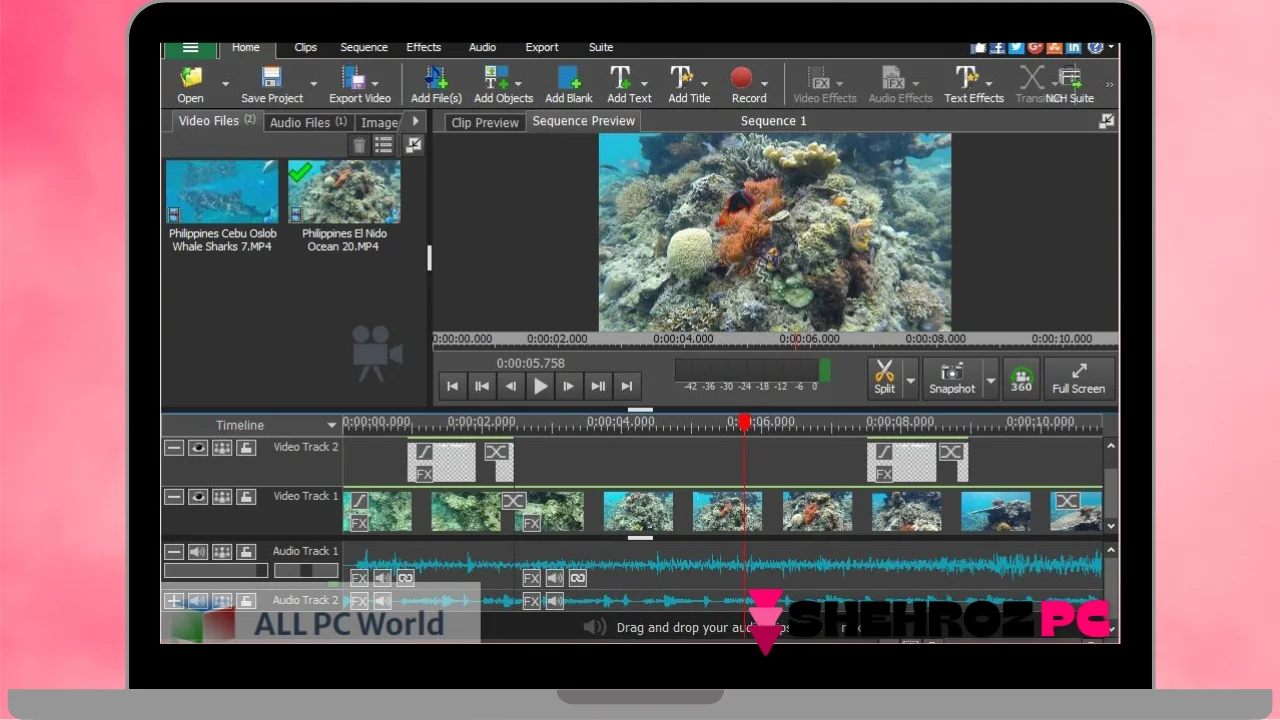Click the link icon on first Audio Track 1 clip
The width and height of the screenshot is (1280, 720).
click(x=405, y=578)
